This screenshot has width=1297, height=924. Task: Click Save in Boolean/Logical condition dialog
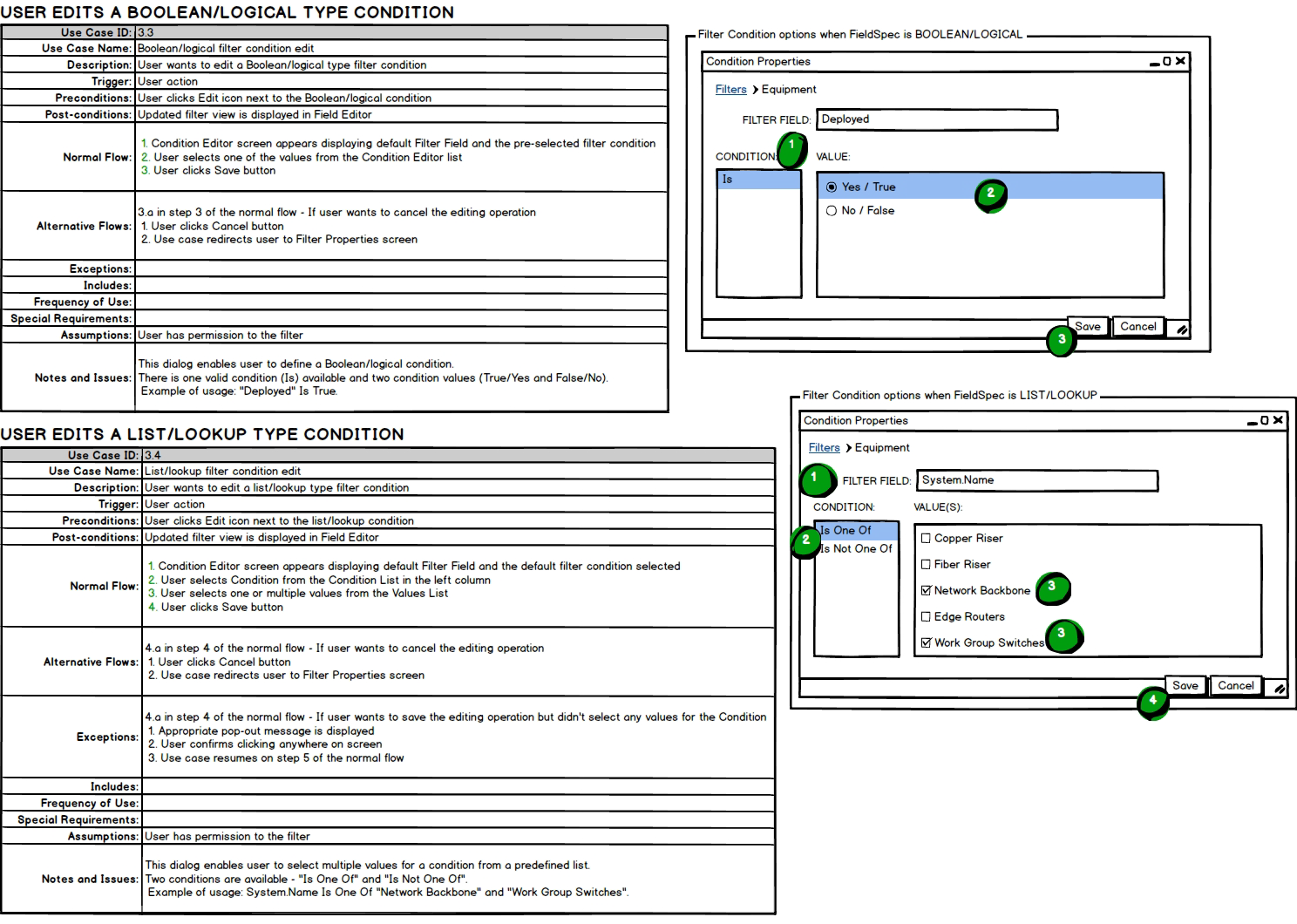pos(1088,327)
